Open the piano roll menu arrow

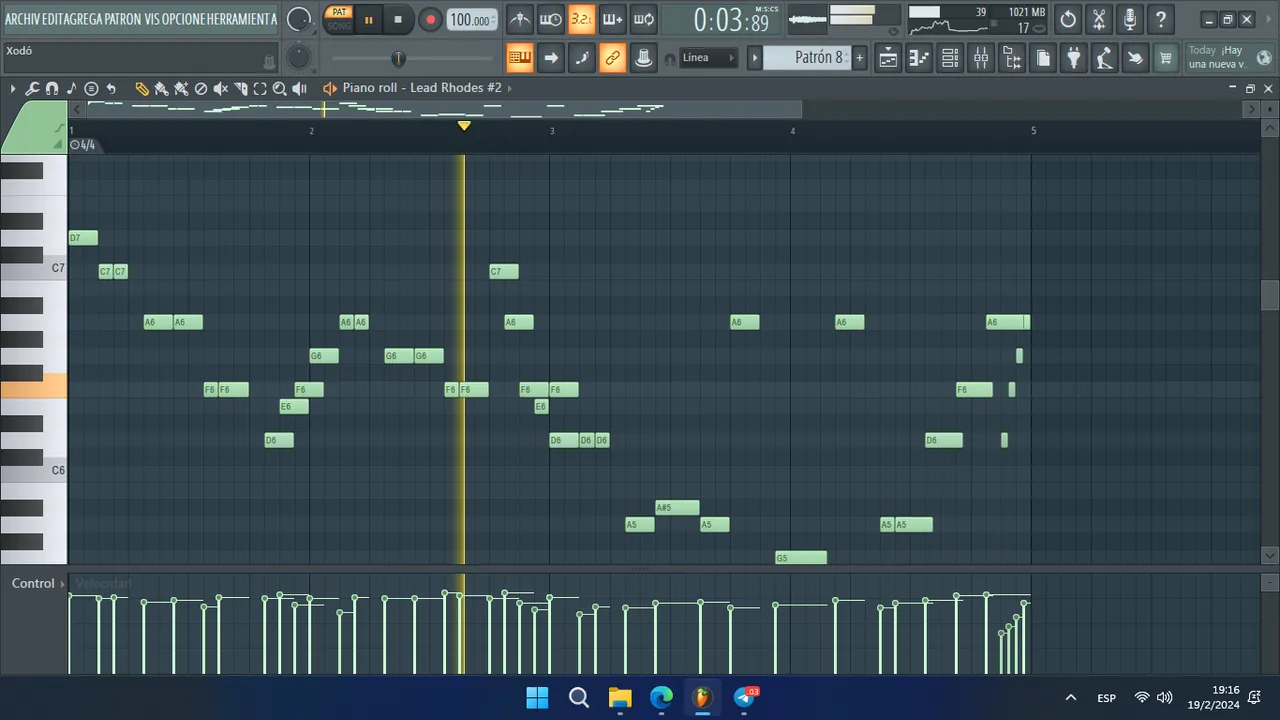(x=13, y=88)
